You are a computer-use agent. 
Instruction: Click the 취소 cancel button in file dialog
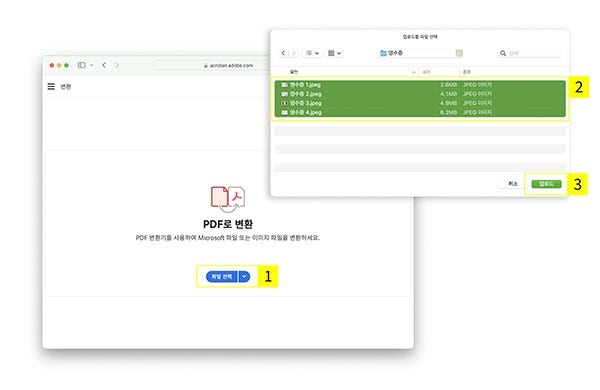(512, 184)
